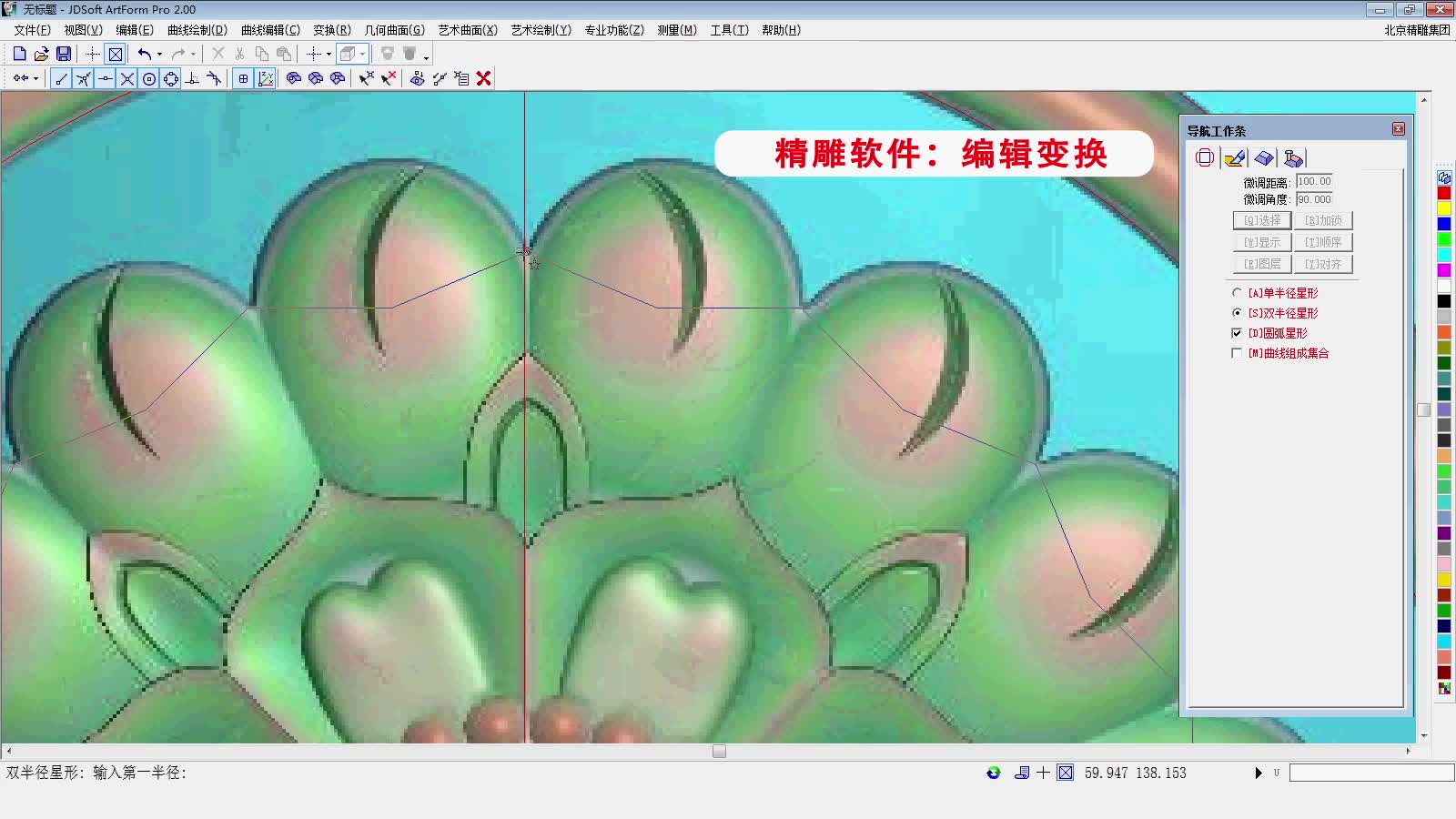Screen dimensions: 1456x819
Task: Select the [A]单半径星形 radio button
Action: [x=1236, y=293]
